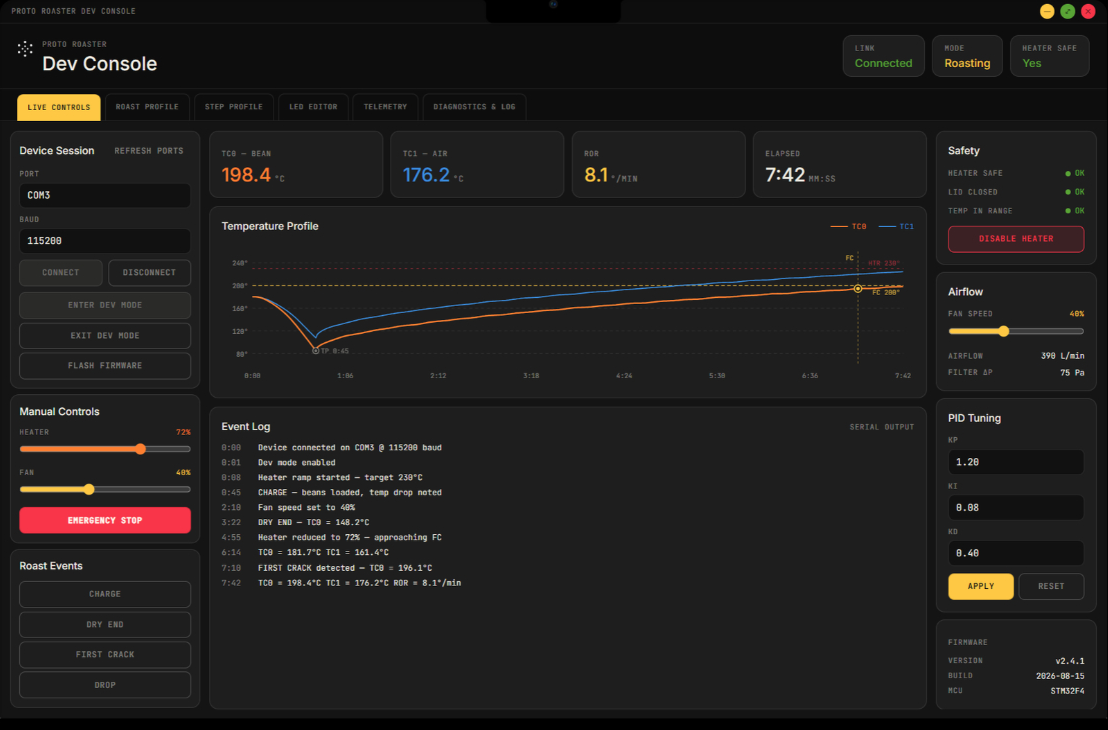Screen dimensions: 1108x730
Task: Click log entry 'Dev mode enabled'
Action: point(297,463)
